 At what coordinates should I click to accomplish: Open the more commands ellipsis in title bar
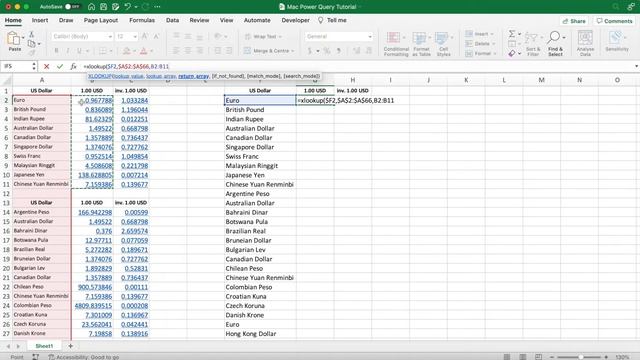point(158,7)
